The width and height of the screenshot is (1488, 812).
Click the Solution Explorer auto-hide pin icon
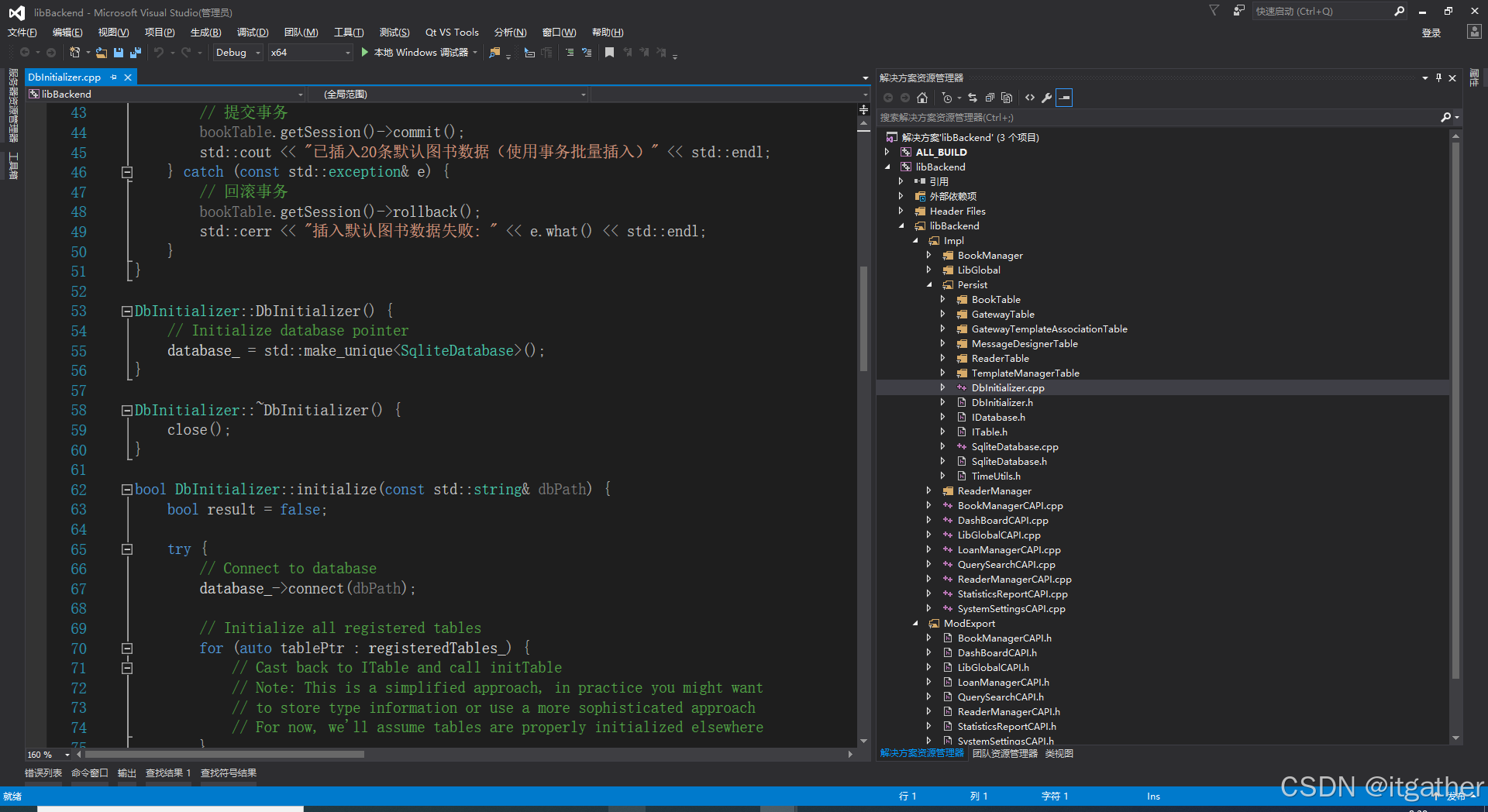[1438, 77]
